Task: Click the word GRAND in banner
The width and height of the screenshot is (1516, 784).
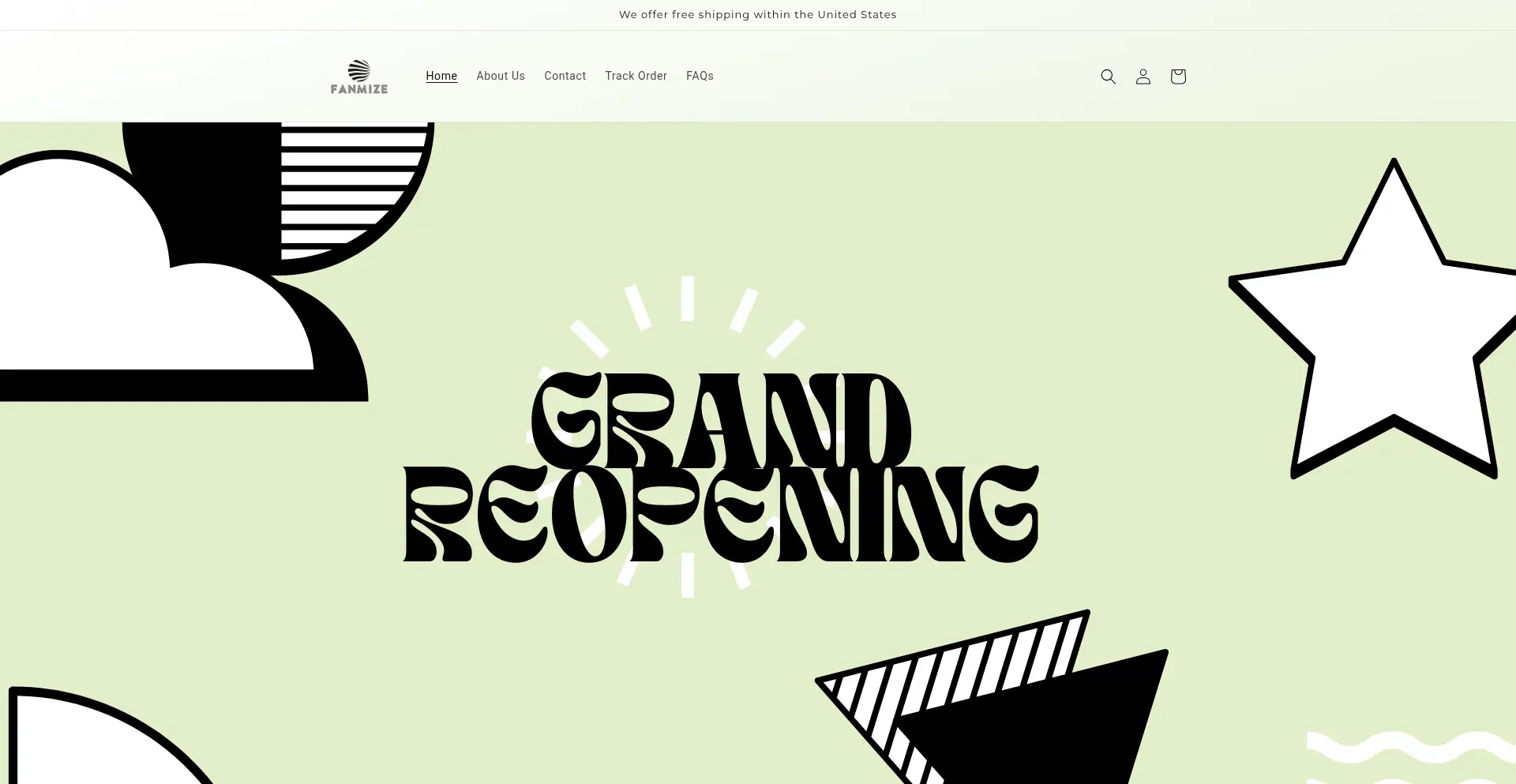Action: (x=720, y=420)
